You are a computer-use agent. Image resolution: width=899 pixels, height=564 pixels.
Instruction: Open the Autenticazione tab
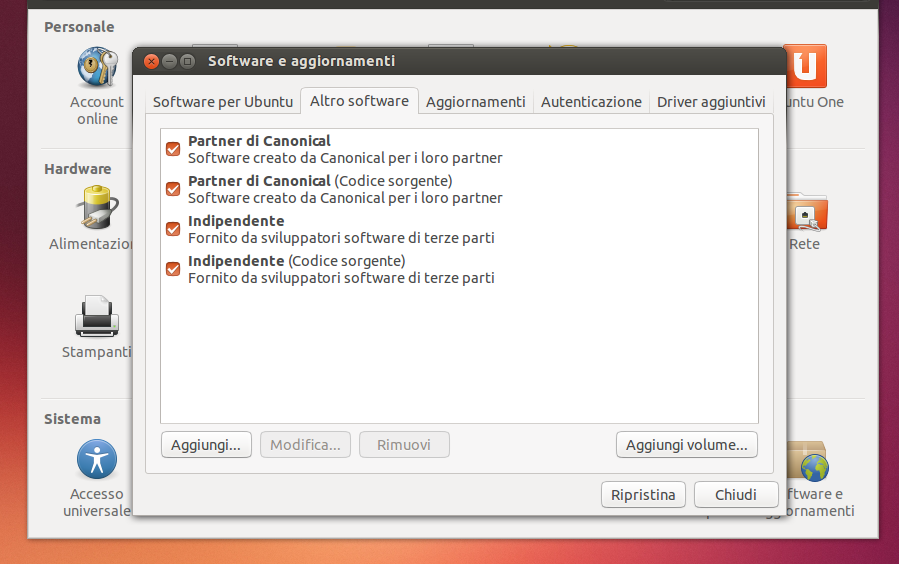pyautogui.click(x=591, y=102)
